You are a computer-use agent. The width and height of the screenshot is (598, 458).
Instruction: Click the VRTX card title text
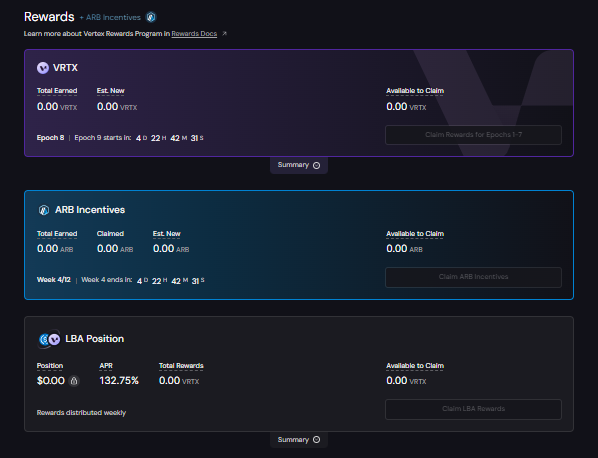(65, 68)
